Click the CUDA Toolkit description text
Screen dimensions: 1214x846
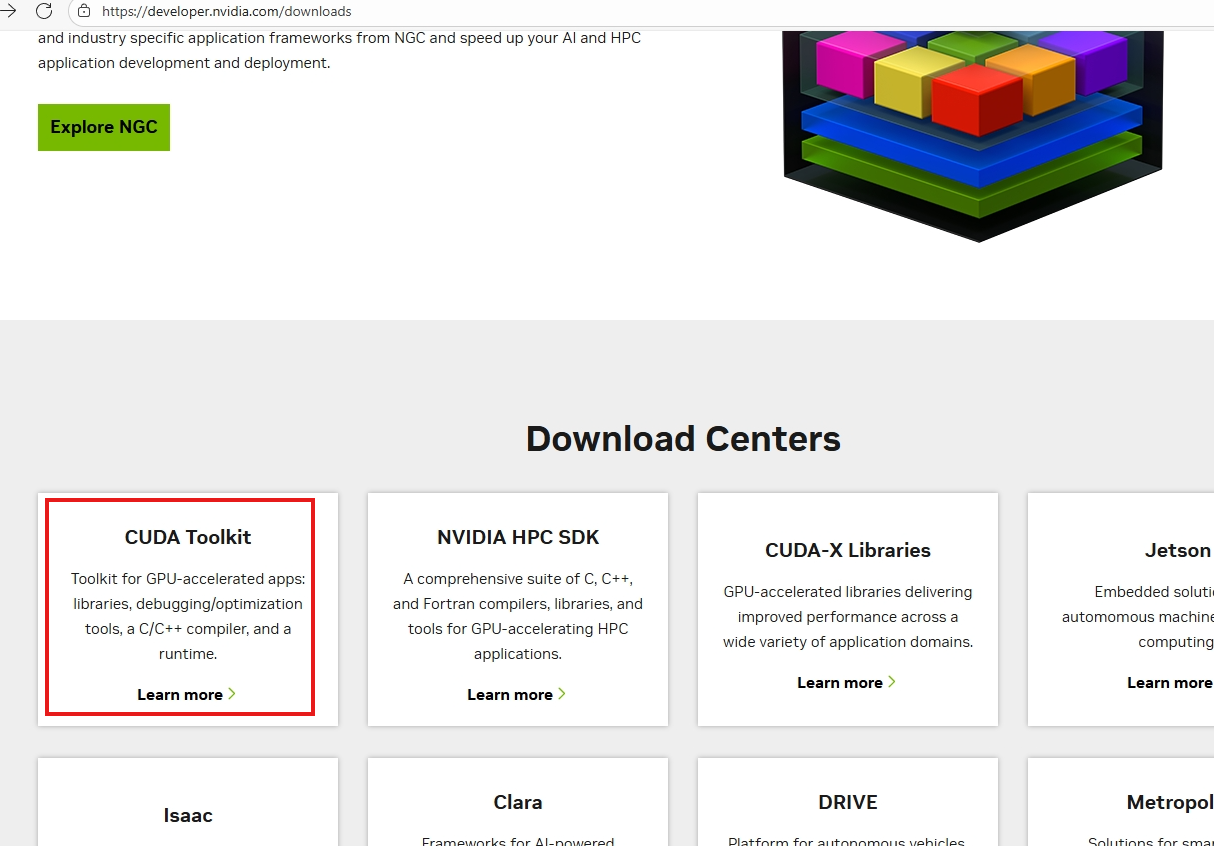coord(188,616)
